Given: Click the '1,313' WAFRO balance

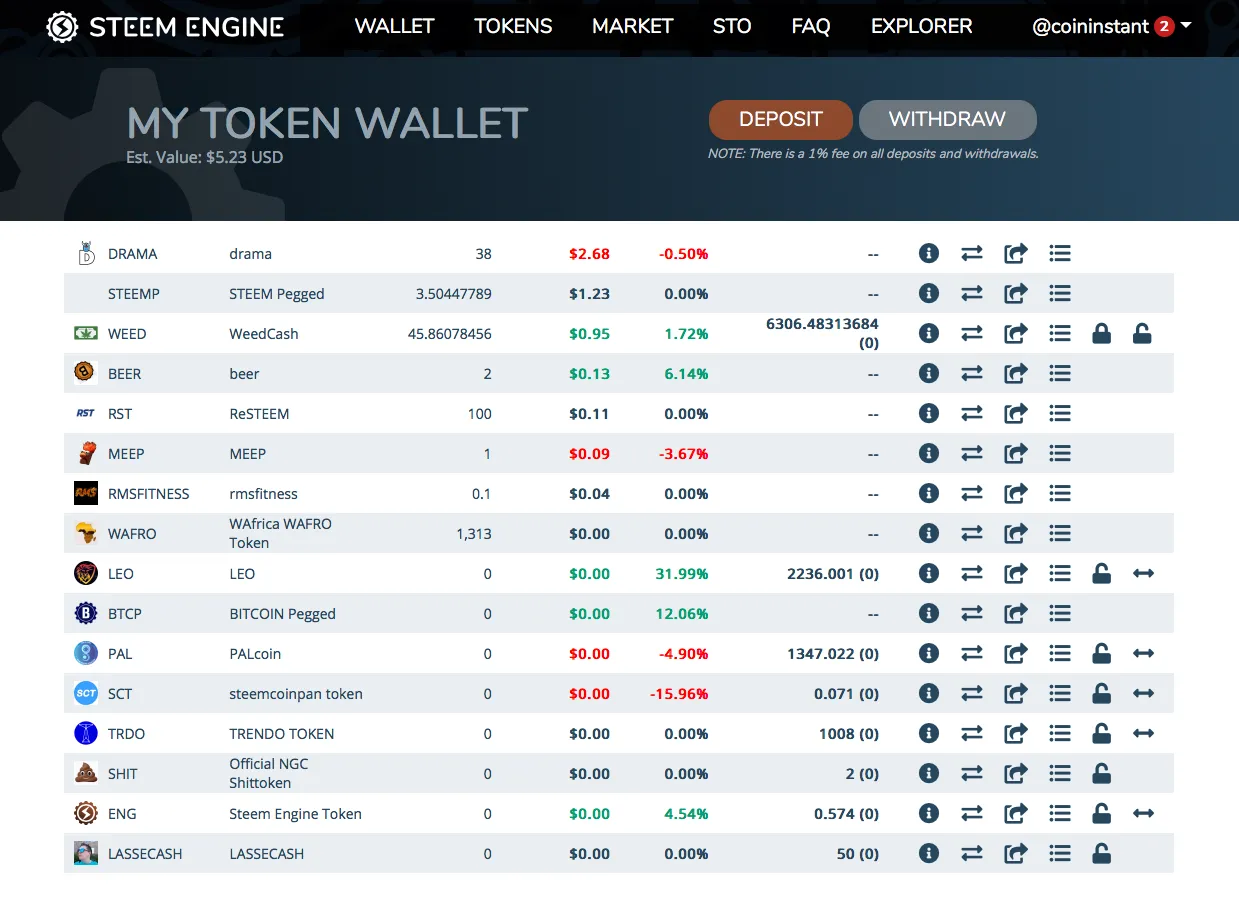Looking at the screenshot, I should pyautogui.click(x=474, y=534).
